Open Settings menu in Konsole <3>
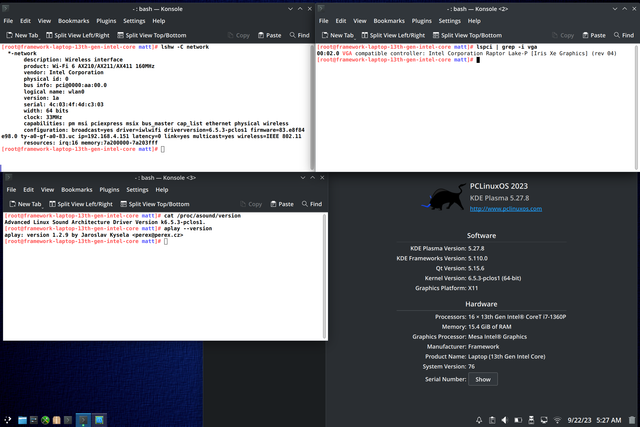 [x=137, y=190]
